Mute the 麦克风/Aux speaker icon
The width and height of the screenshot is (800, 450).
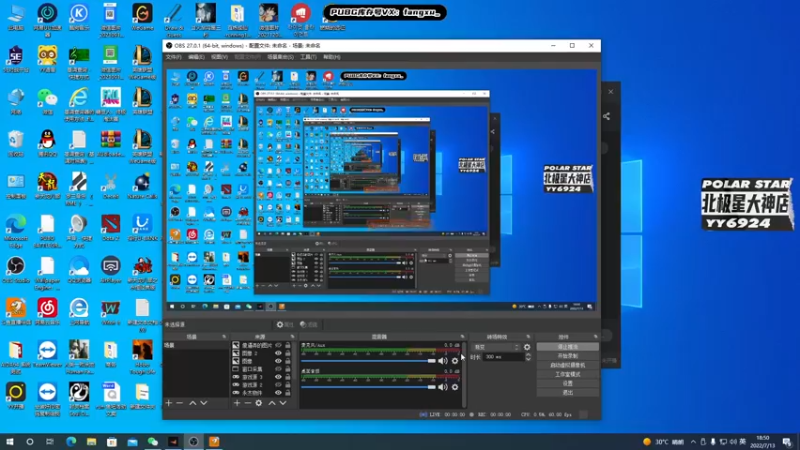442,361
